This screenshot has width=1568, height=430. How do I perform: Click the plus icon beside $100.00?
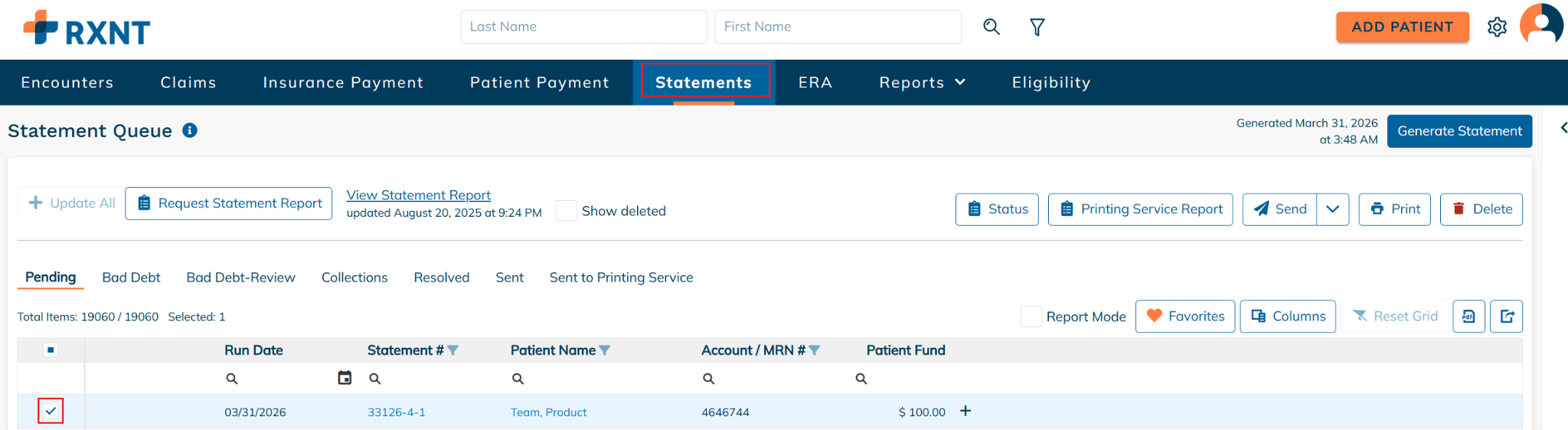click(x=965, y=412)
